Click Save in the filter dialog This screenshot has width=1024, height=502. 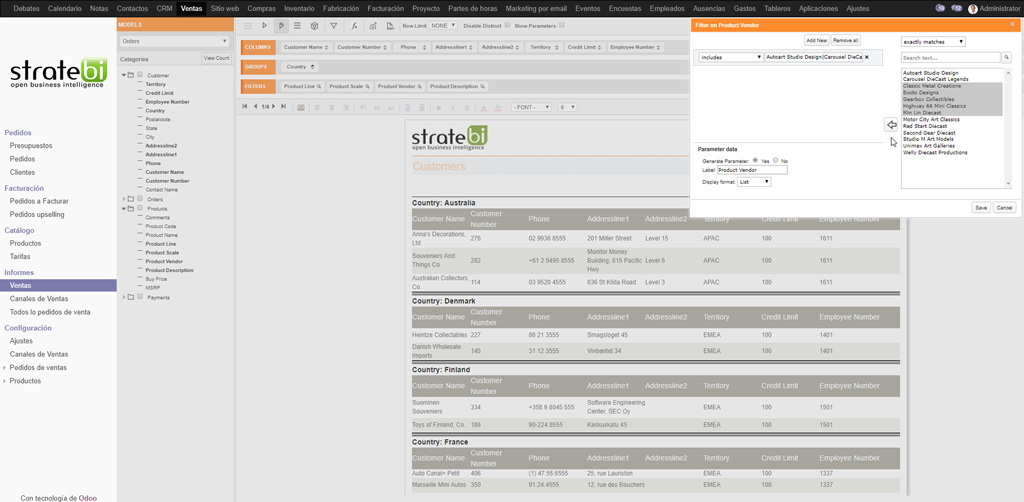click(981, 207)
